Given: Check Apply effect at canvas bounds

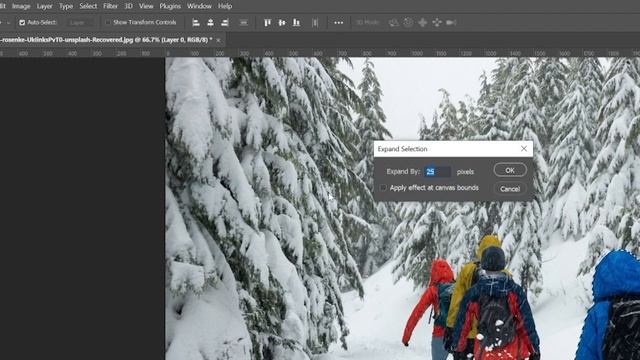Looking at the screenshot, I should [383, 188].
